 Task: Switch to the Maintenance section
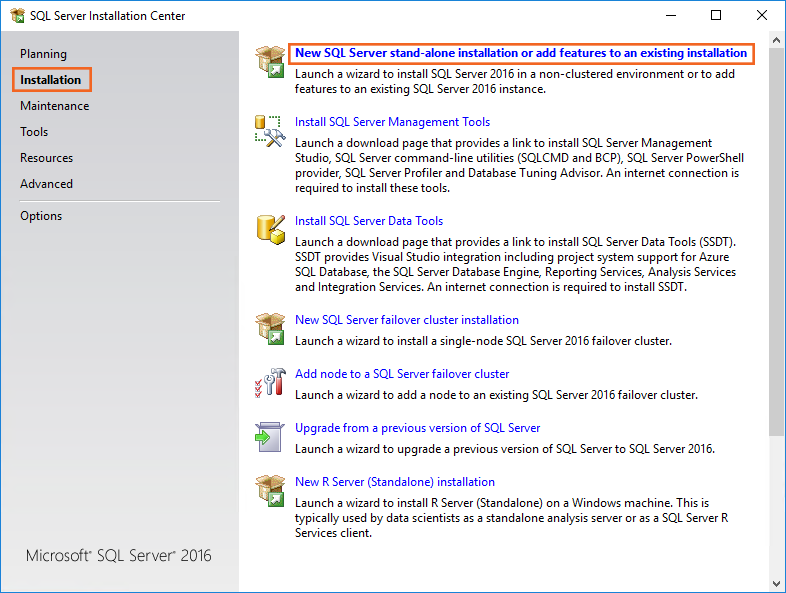coord(54,106)
